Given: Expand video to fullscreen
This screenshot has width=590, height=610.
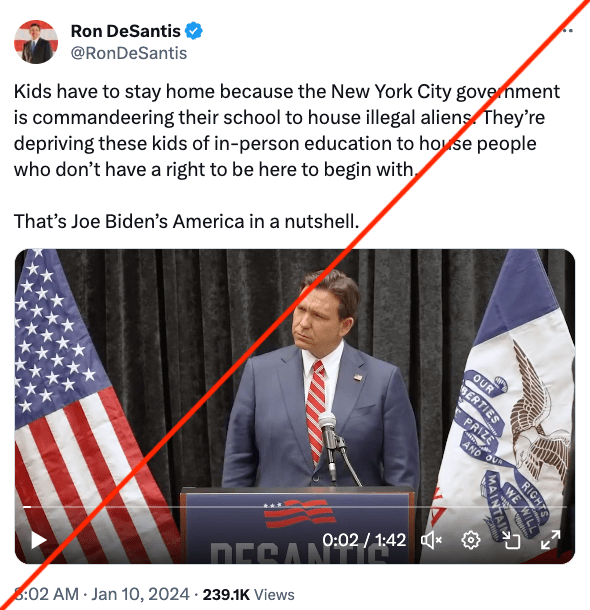Looking at the screenshot, I should (x=550, y=540).
